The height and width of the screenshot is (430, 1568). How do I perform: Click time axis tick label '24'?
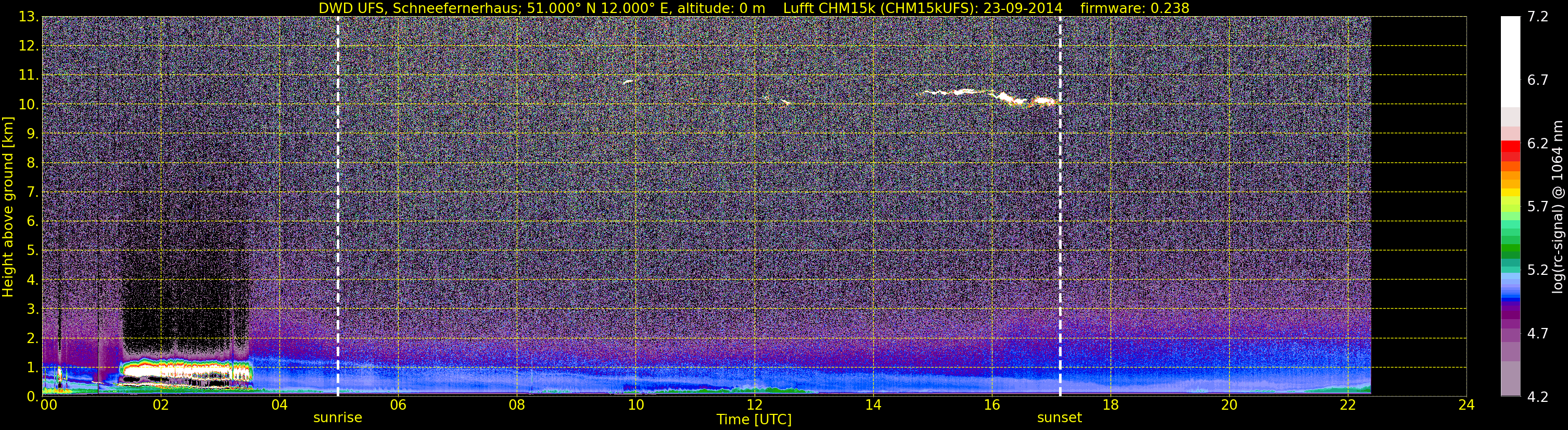(x=1467, y=406)
